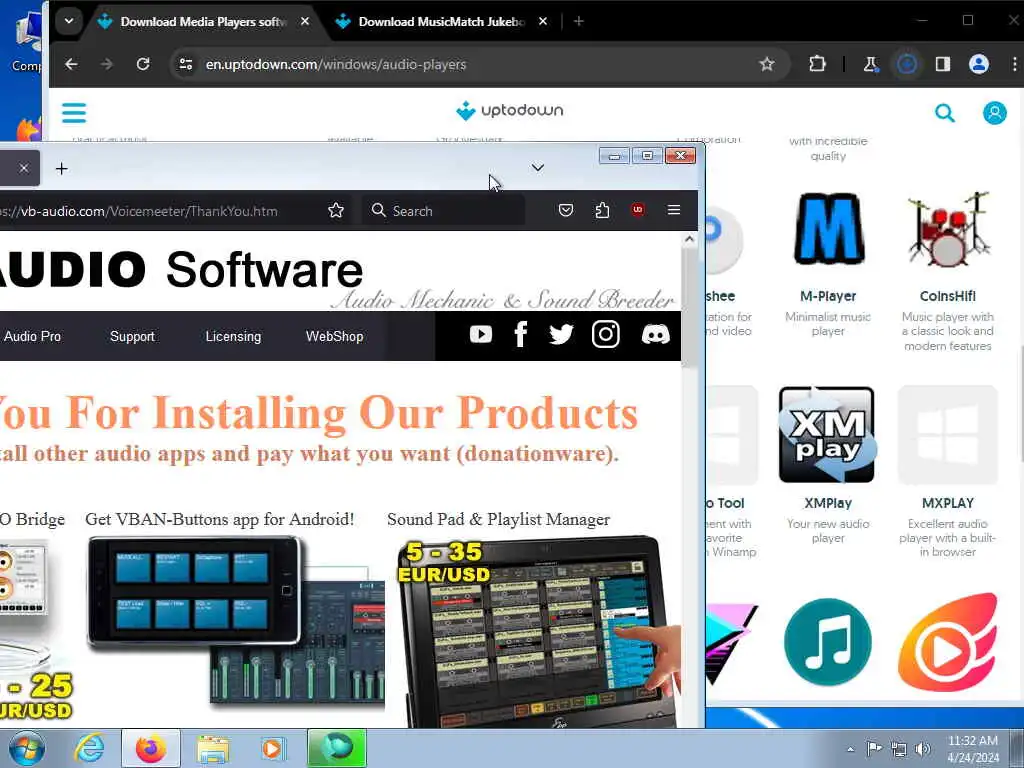Click the Chrome address bar URL
Viewport: 1024px width, 768px height.
[x=336, y=64]
